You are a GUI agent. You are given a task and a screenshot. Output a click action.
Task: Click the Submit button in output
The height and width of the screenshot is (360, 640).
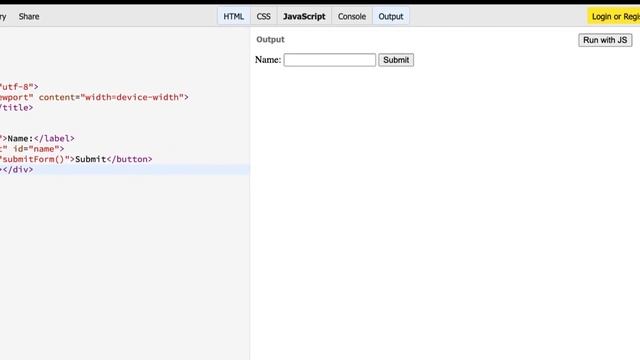tap(396, 60)
